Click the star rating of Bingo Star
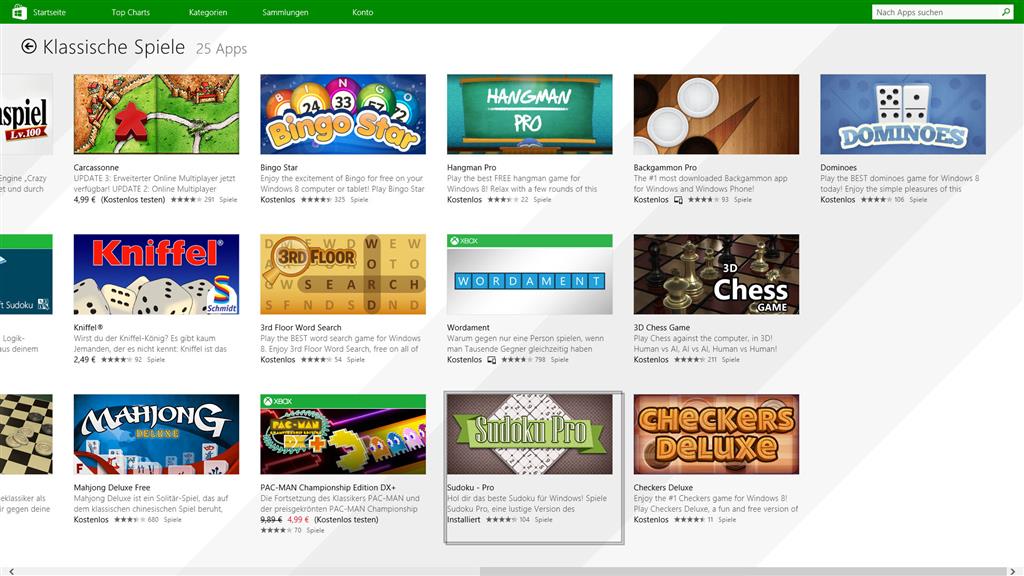 [315, 200]
